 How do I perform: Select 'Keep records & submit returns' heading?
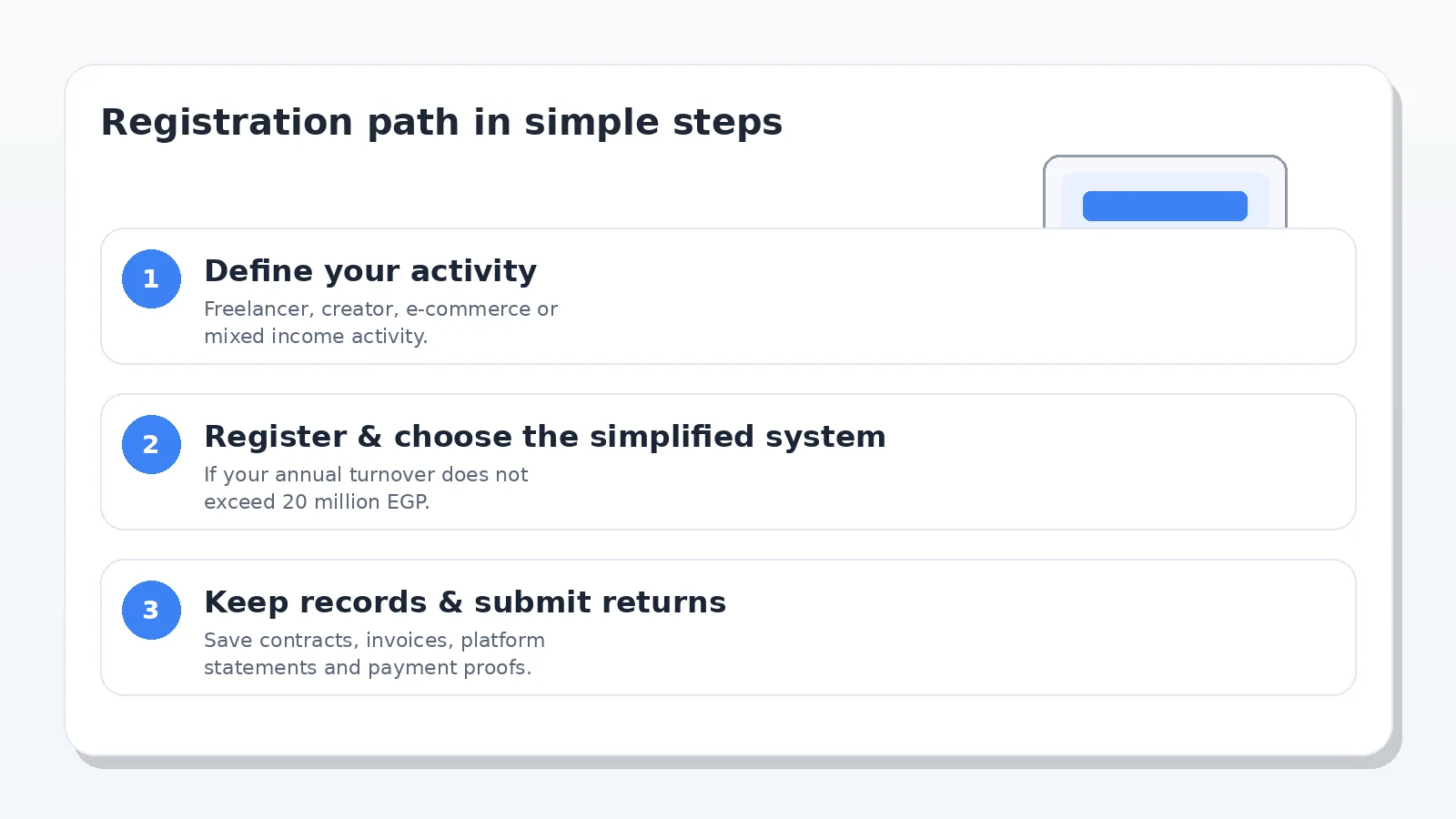click(465, 602)
